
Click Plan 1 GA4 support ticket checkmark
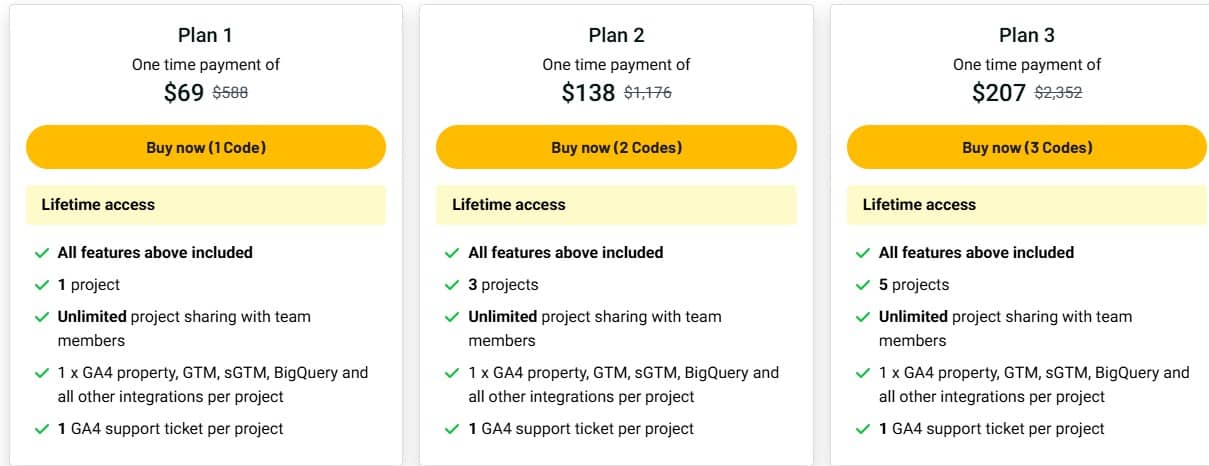coord(42,429)
